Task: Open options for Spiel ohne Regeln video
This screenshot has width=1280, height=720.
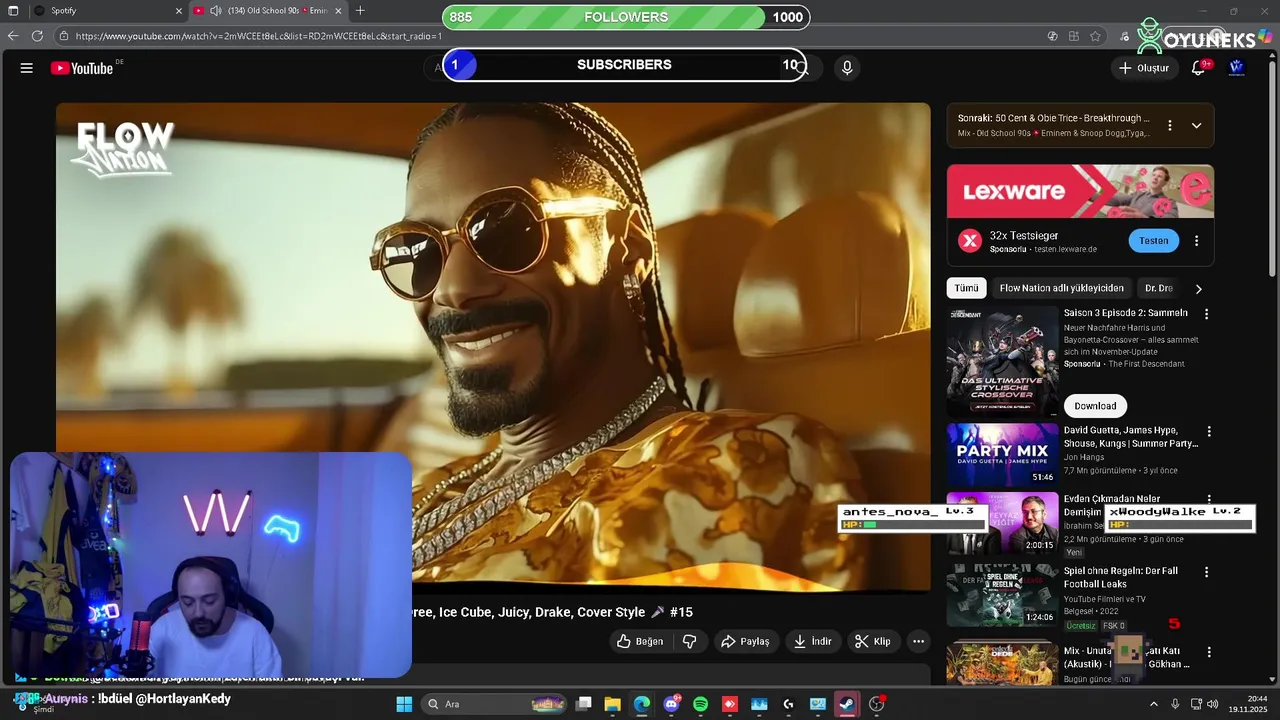Action: coord(1206,572)
